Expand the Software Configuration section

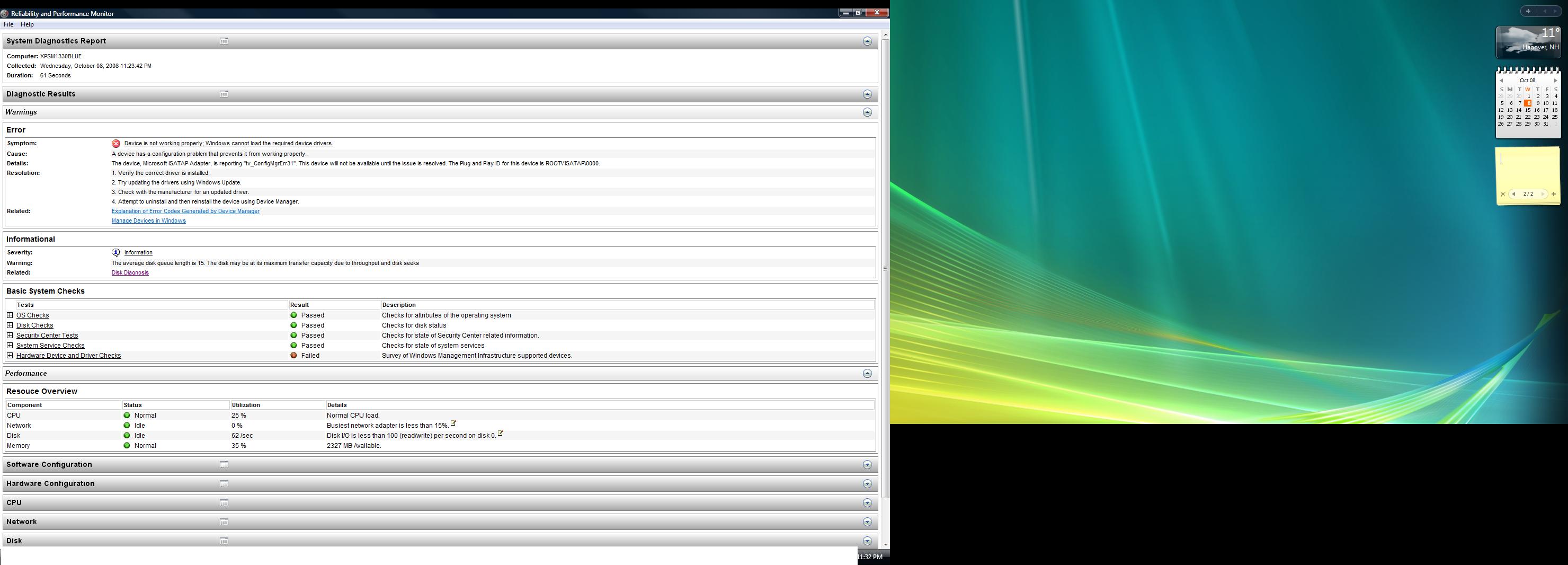pos(867,465)
